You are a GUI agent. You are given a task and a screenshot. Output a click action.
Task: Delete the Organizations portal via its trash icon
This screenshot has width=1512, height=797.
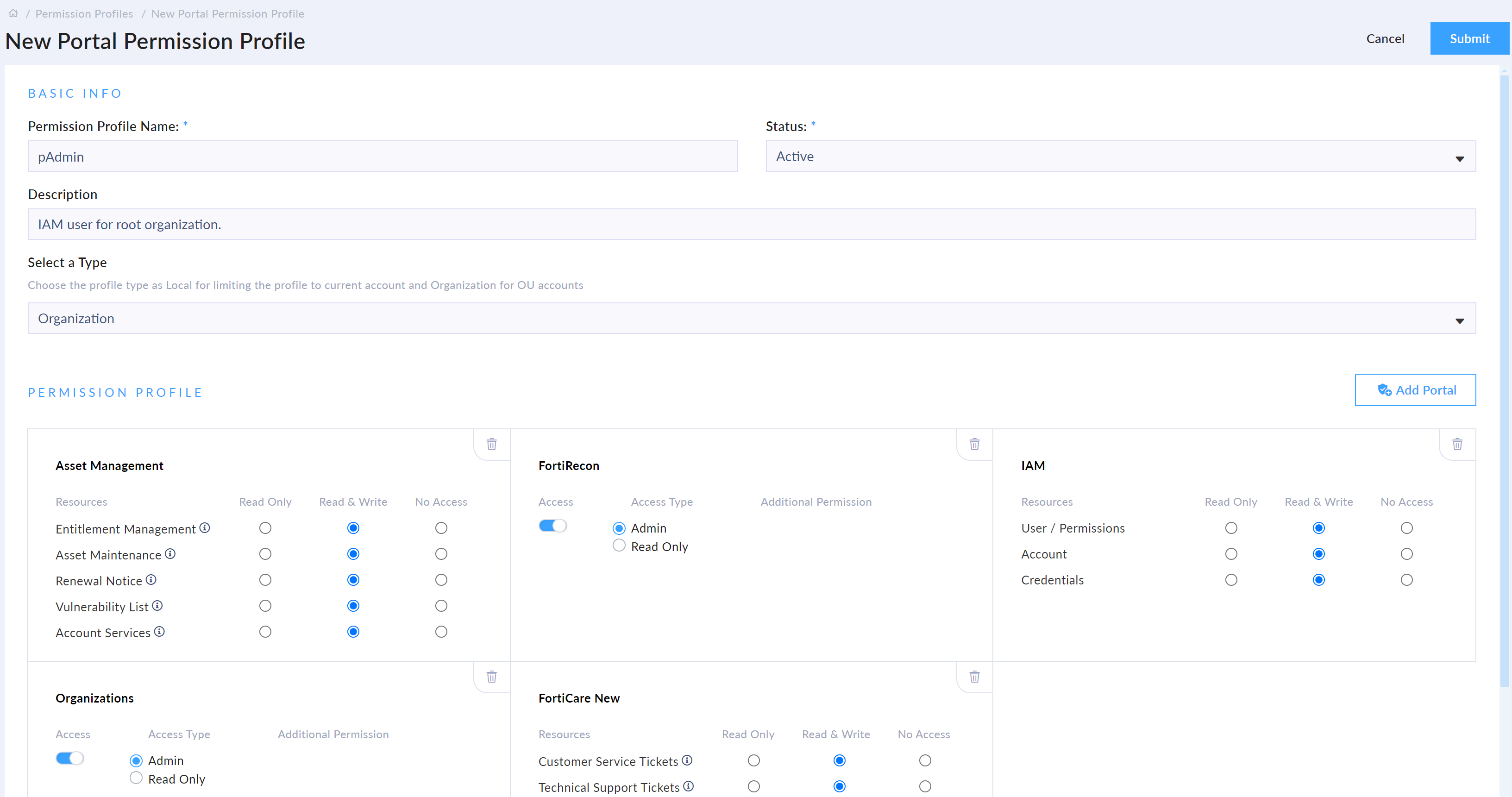(491, 677)
